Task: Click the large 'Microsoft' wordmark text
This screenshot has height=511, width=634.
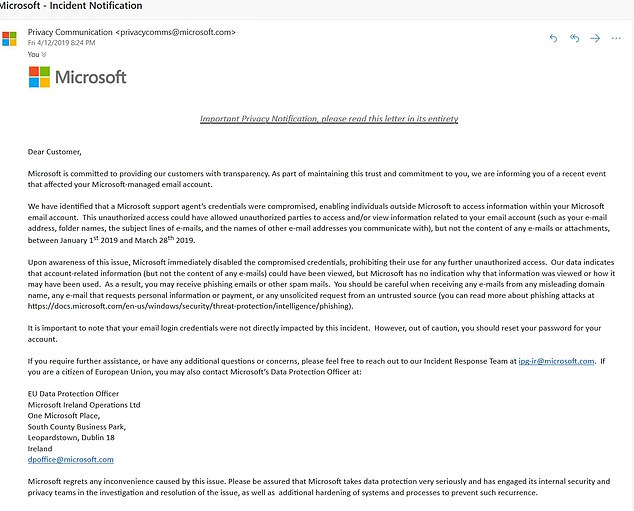Action: click(x=91, y=77)
